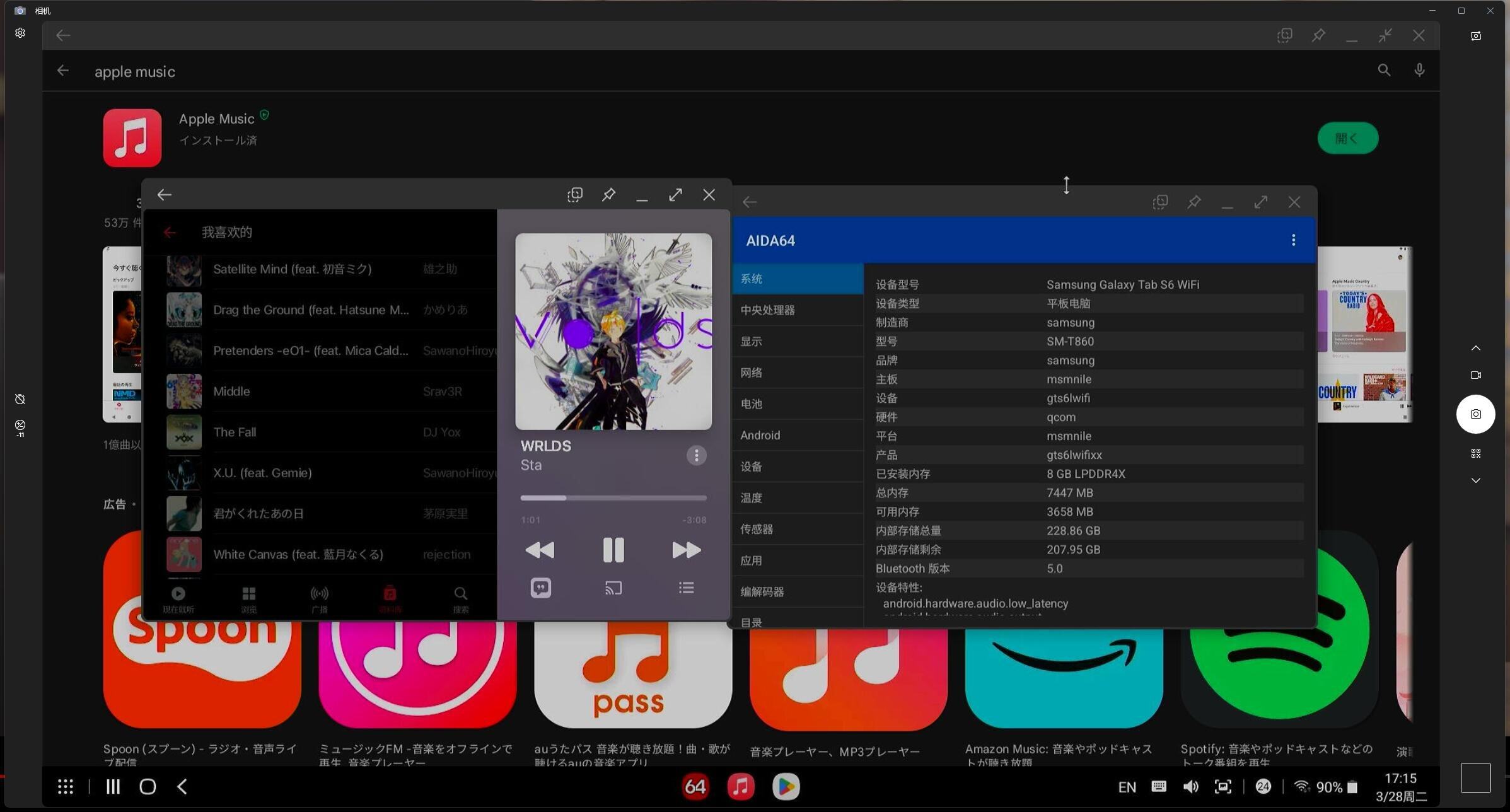Select 网络 category in AIDA64
The width and height of the screenshot is (1510, 812).
point(798,373)
